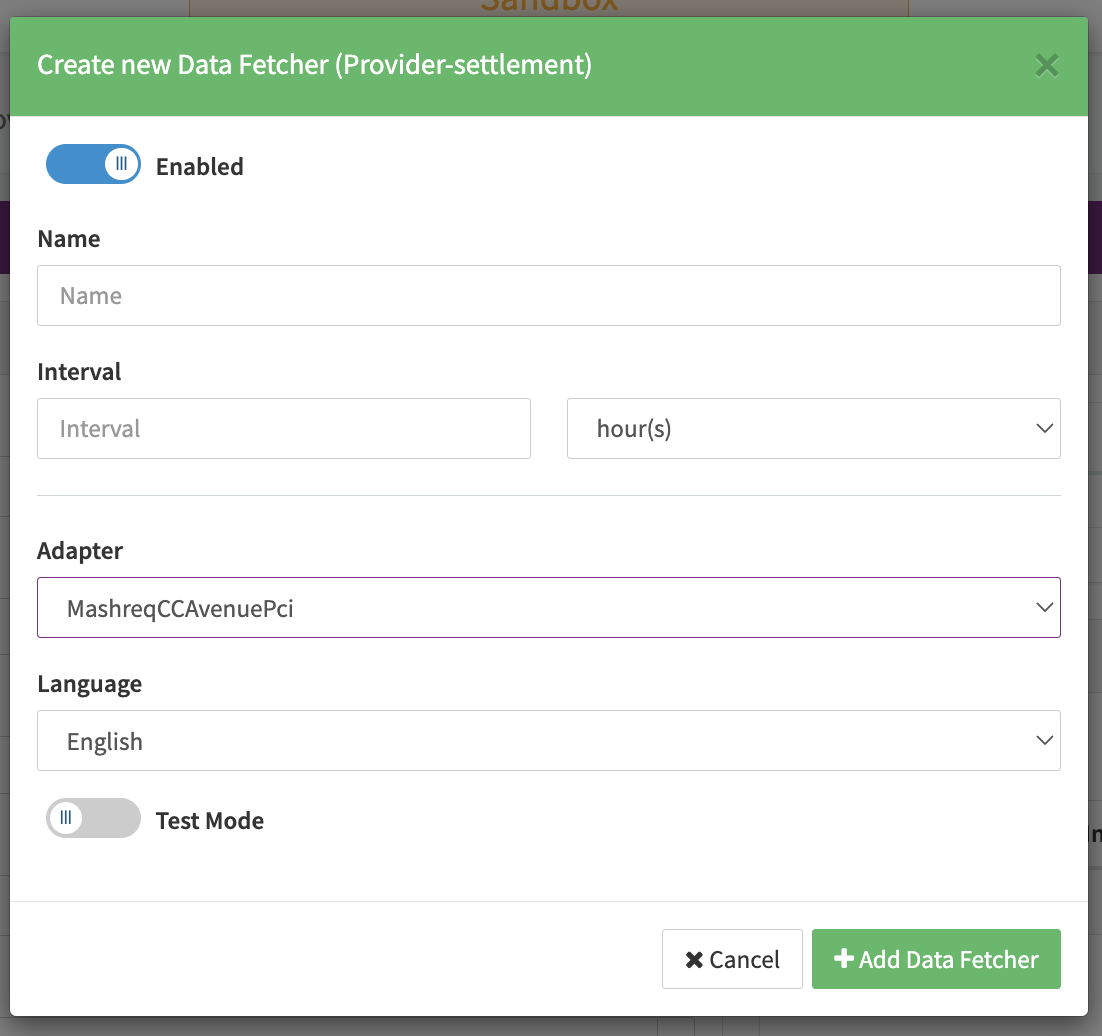Click the chevron arrow of Language field

pyautogui.click(x=1044, y=741)
